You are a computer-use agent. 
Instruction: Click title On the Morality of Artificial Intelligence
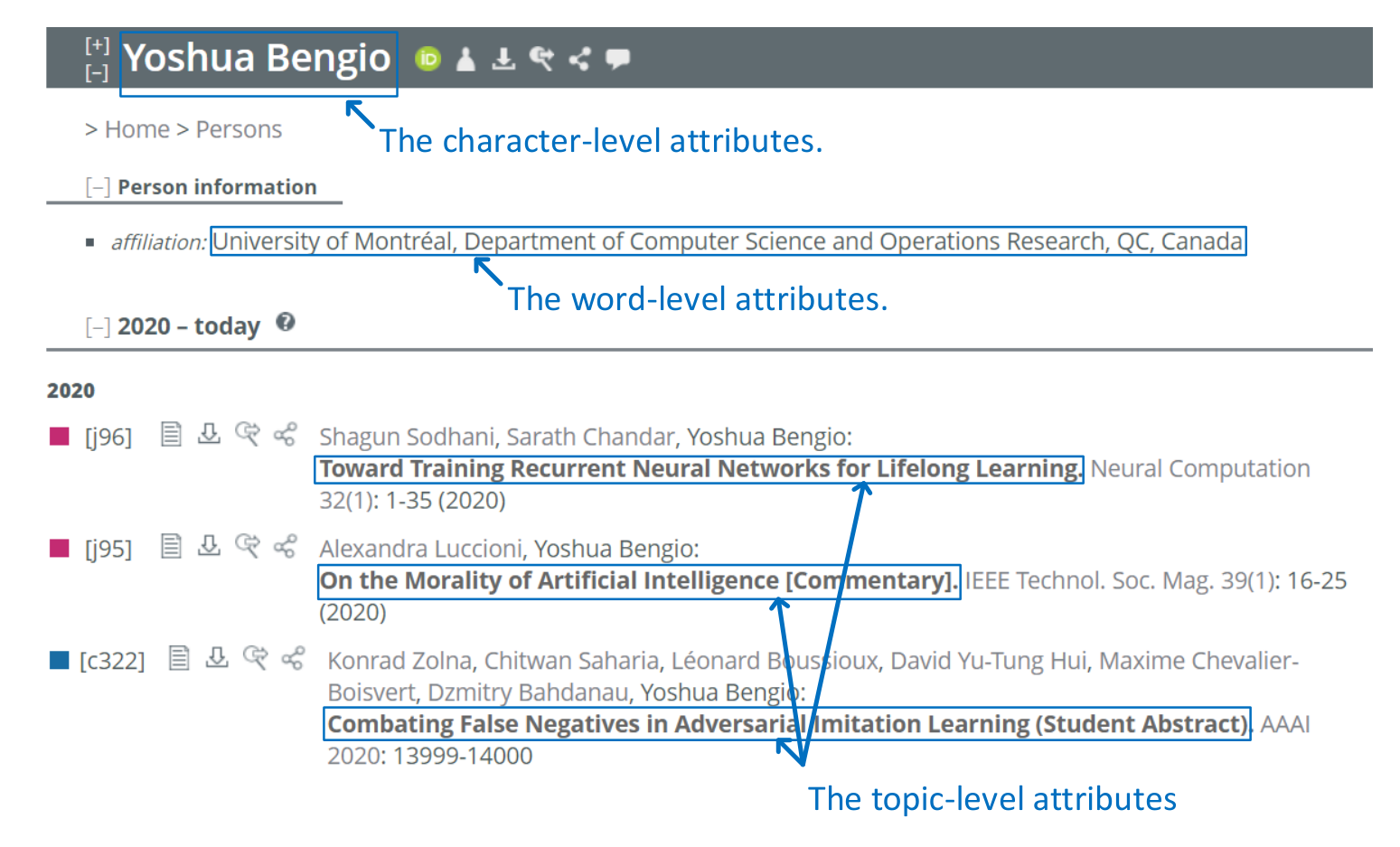(x=638, y=581)
